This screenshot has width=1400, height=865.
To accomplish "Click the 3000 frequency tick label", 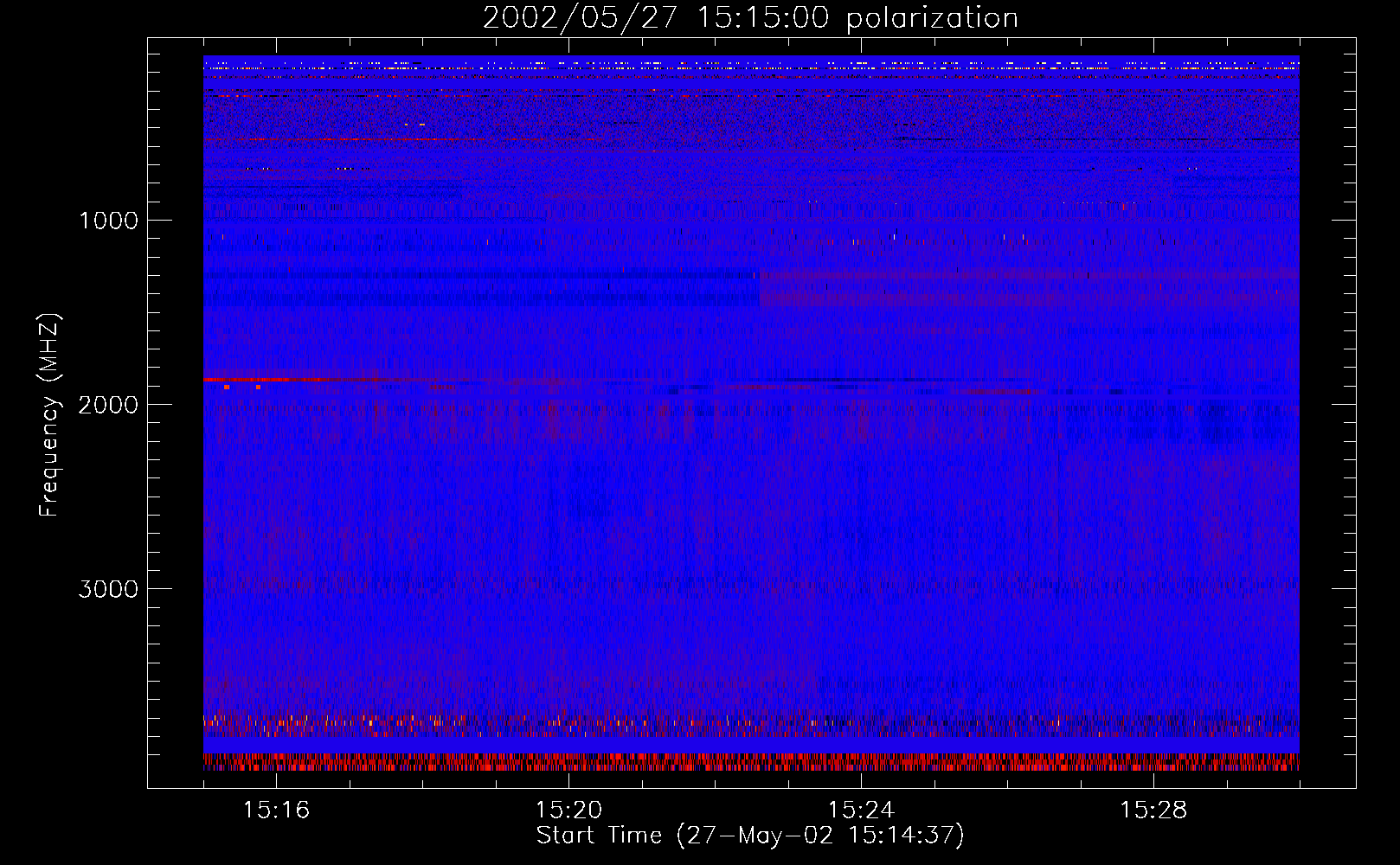I will pyautogui.click(x=108, y=589).
